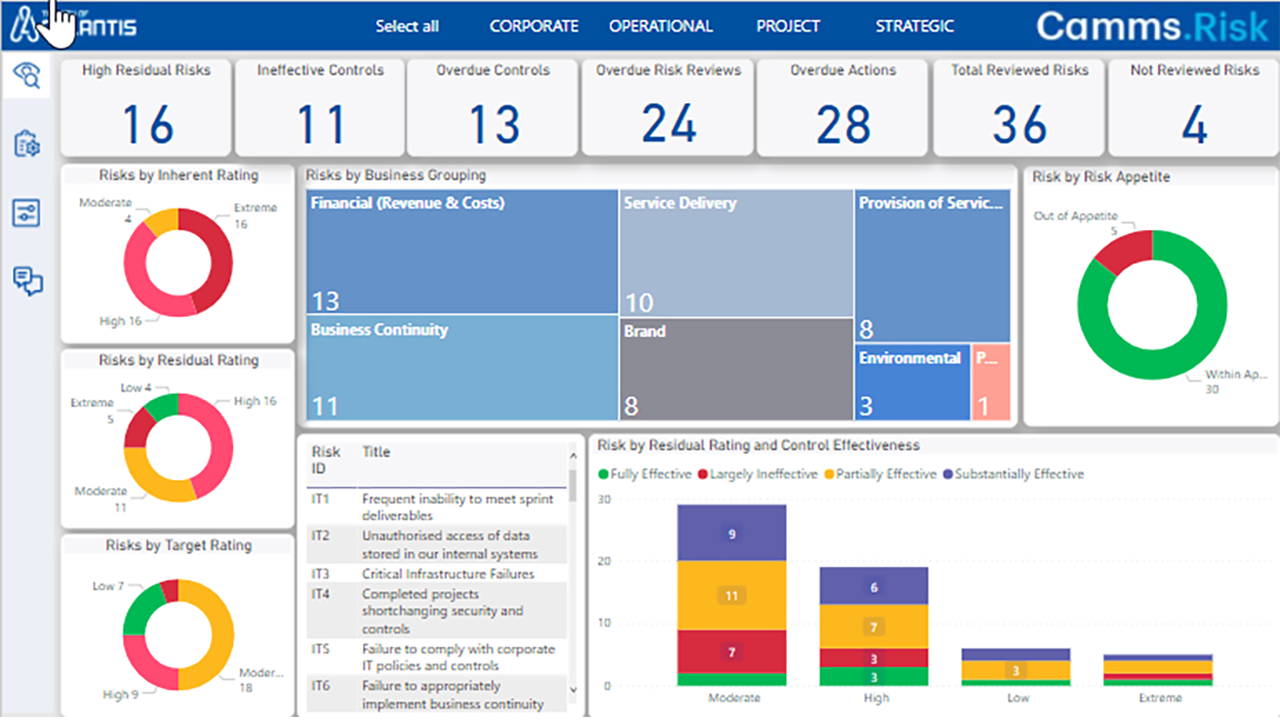Filter by STRATEGIC risks
The height and width of the screenshot is (720, 1280).
click(x=915, y=27)
